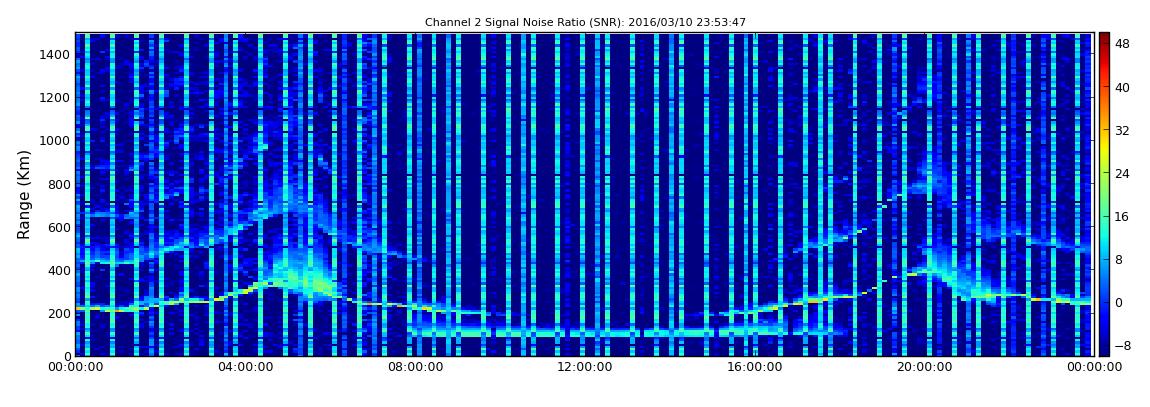1150x407 pixels.
Task: Click the 1200 range tick label
Action: 56,98
